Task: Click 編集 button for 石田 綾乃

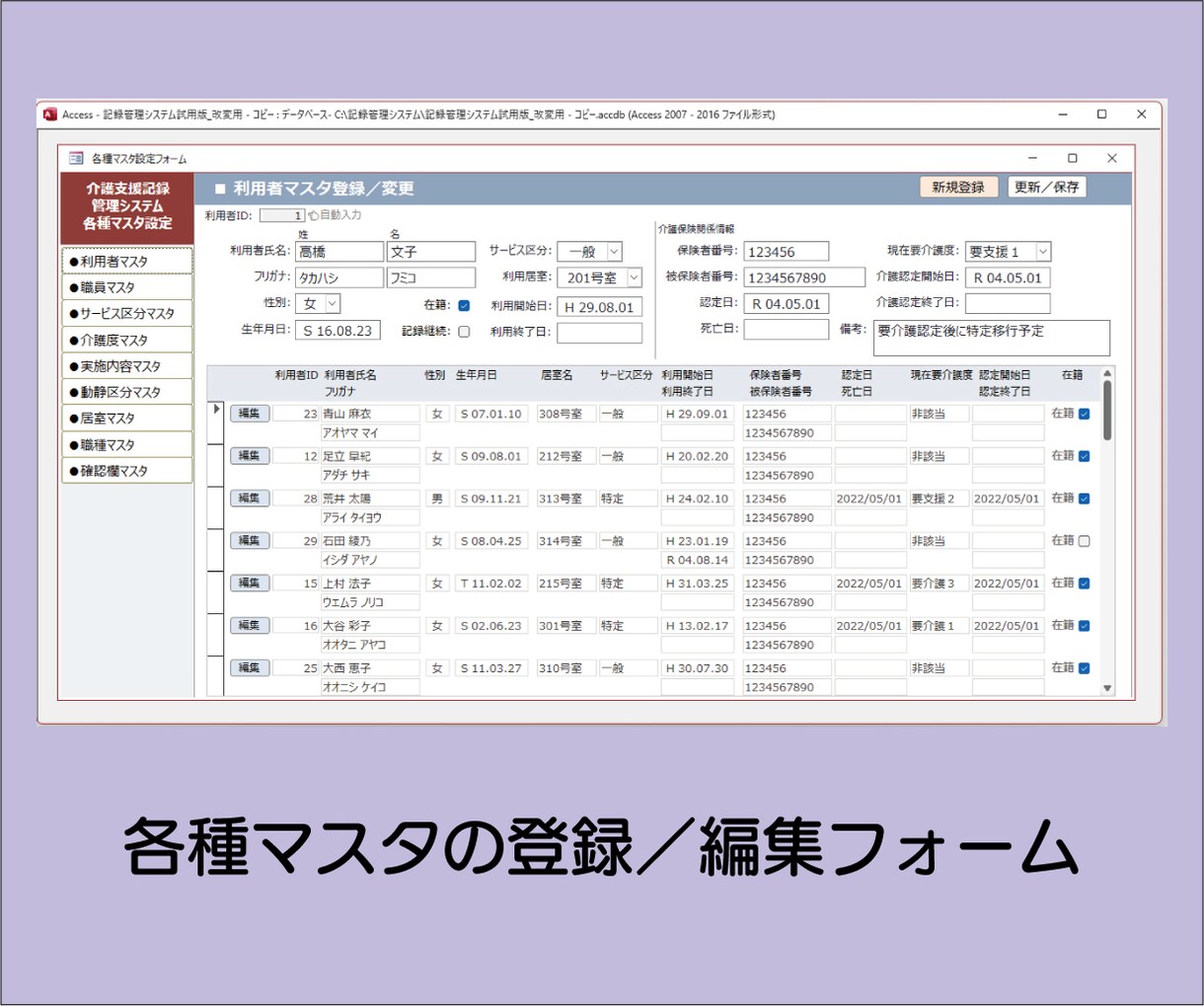Action: pos(250,541)
